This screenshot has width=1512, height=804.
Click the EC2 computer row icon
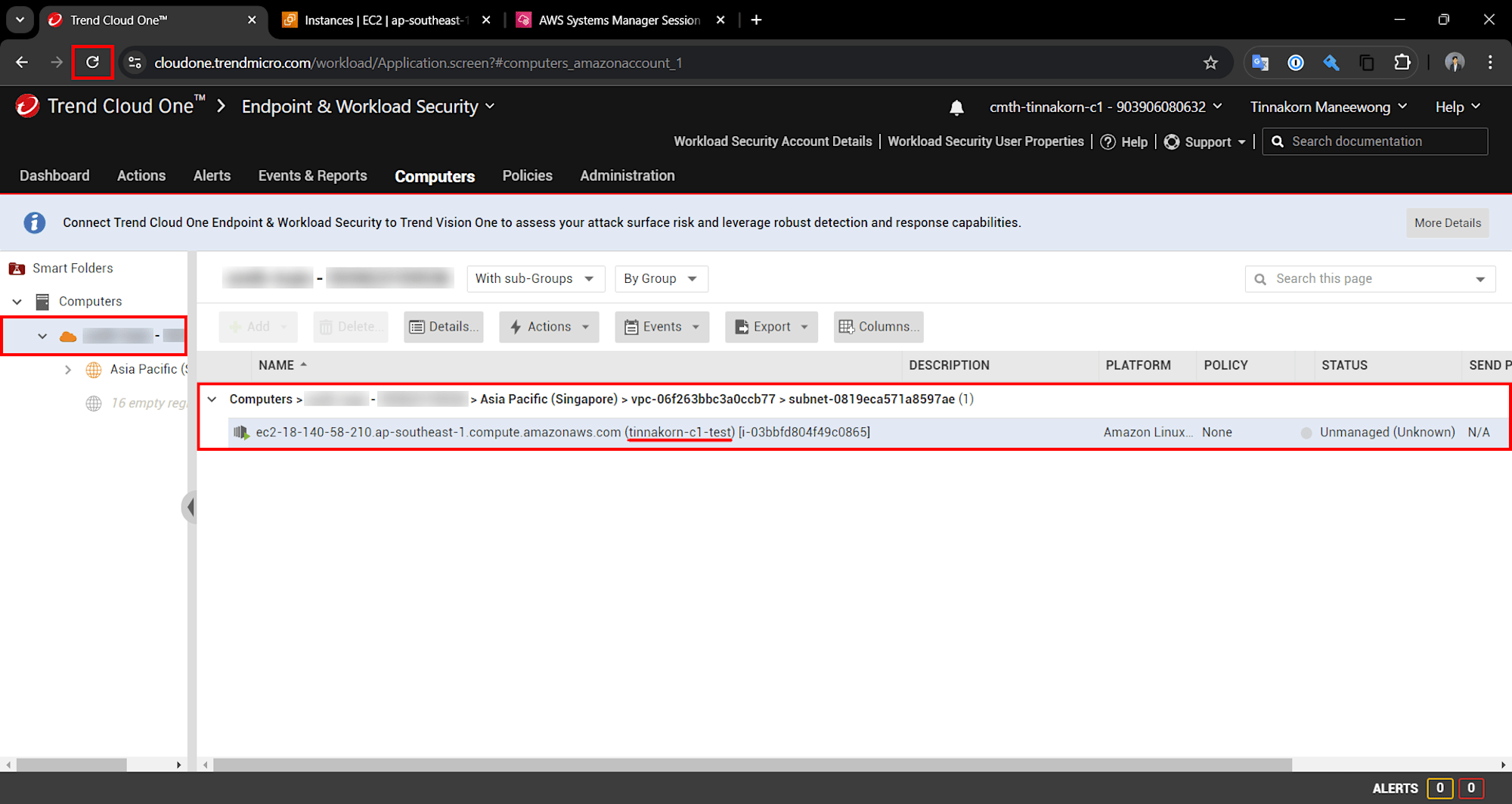(x=241, y=433)
